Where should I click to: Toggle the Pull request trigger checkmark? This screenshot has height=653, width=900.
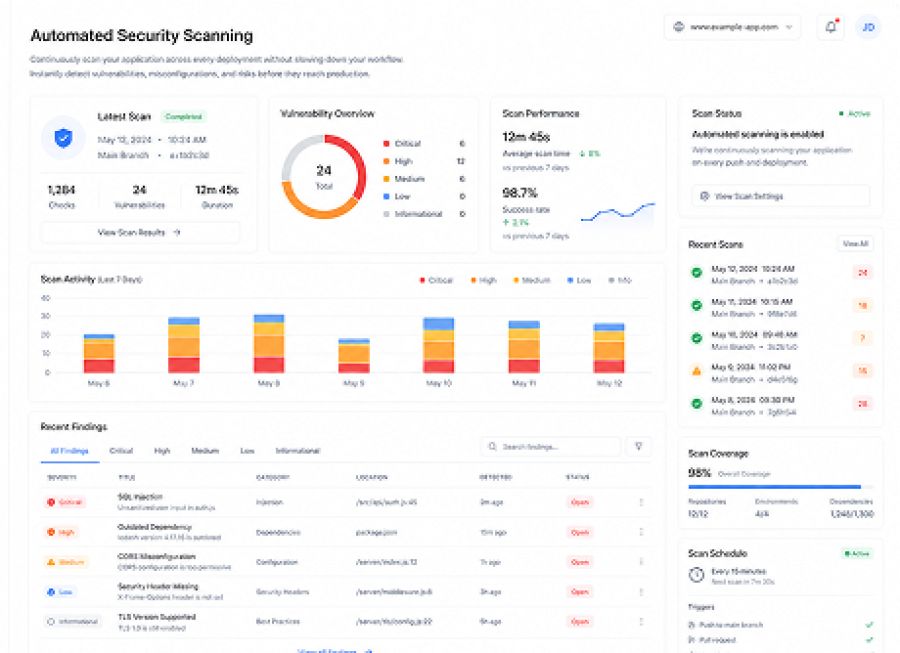point(869,640)
